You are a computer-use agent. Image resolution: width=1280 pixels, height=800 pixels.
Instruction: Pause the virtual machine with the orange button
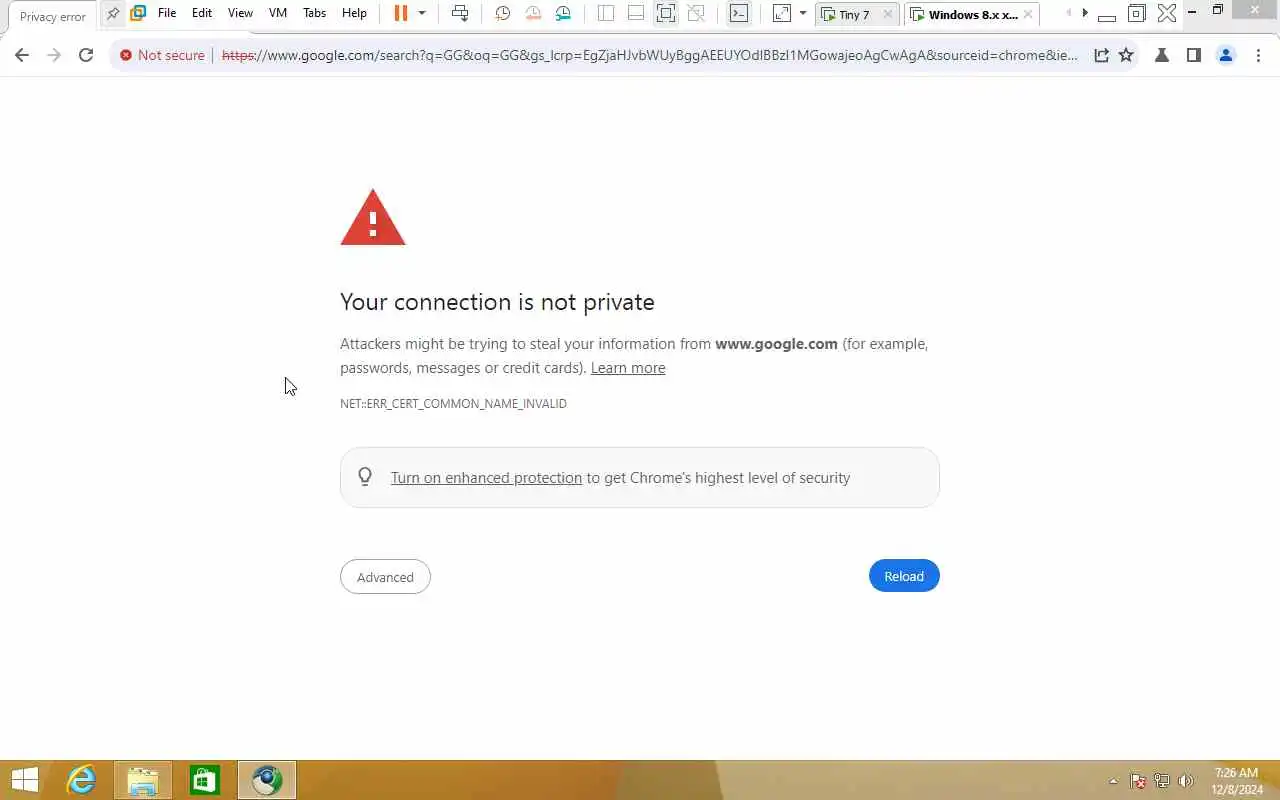coord(401,14)
